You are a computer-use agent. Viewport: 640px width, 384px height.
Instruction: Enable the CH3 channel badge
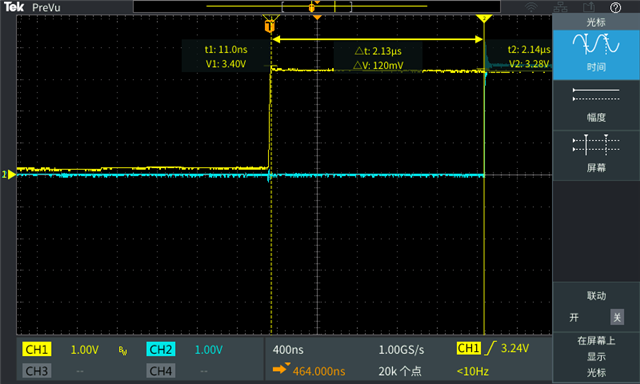(37, 371)
